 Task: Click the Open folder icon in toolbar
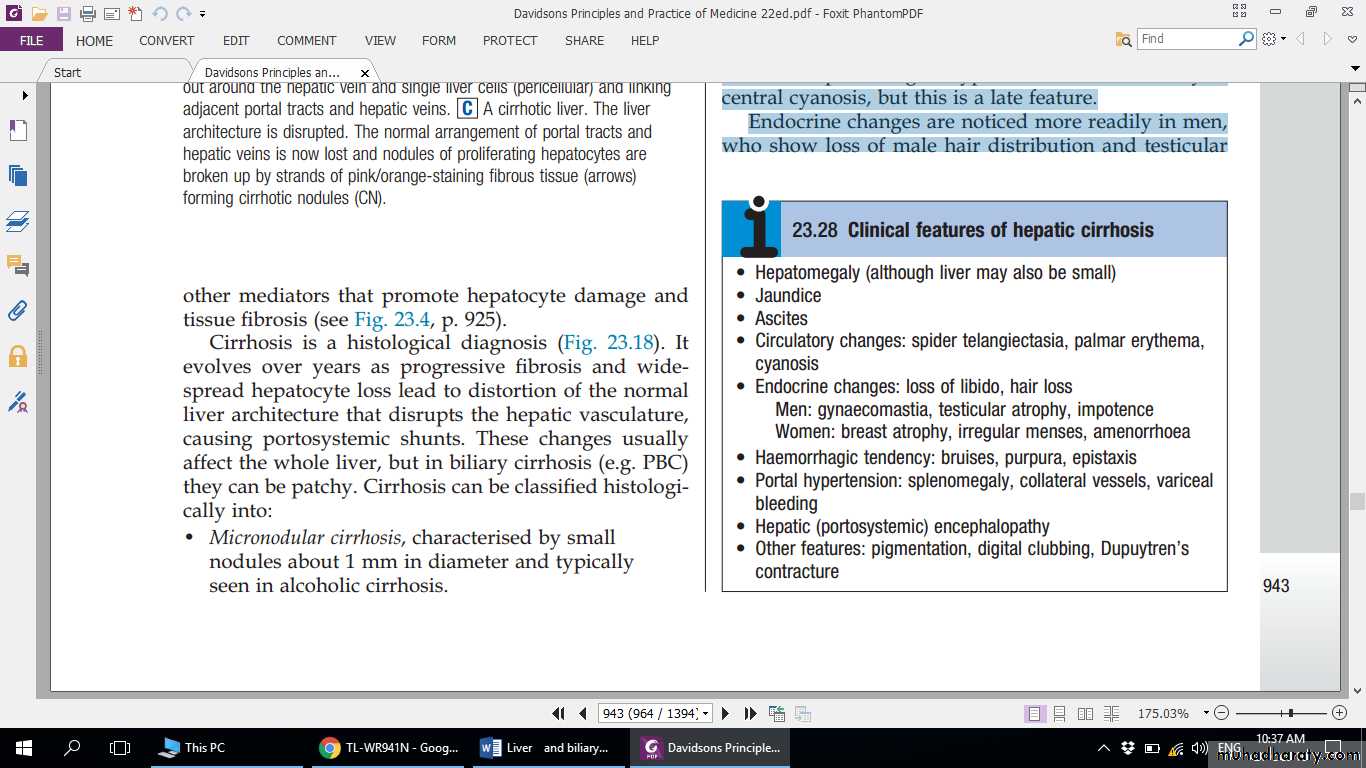[39, 14]
